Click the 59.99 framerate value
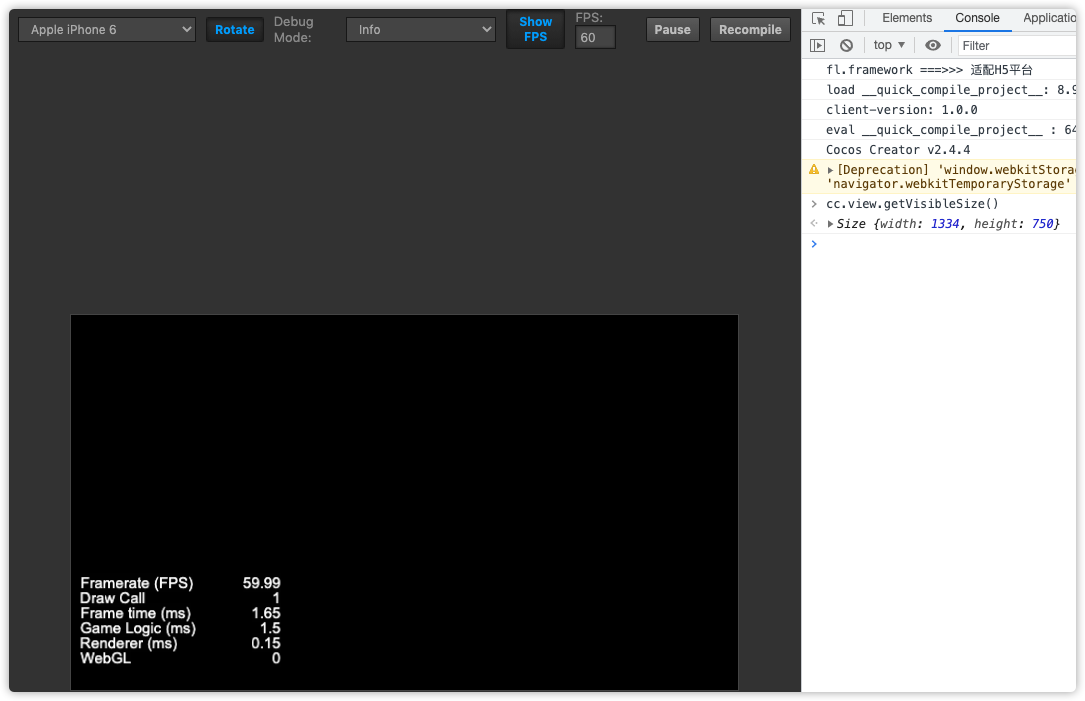This screenshot has width=1085, height=701. 262,583
